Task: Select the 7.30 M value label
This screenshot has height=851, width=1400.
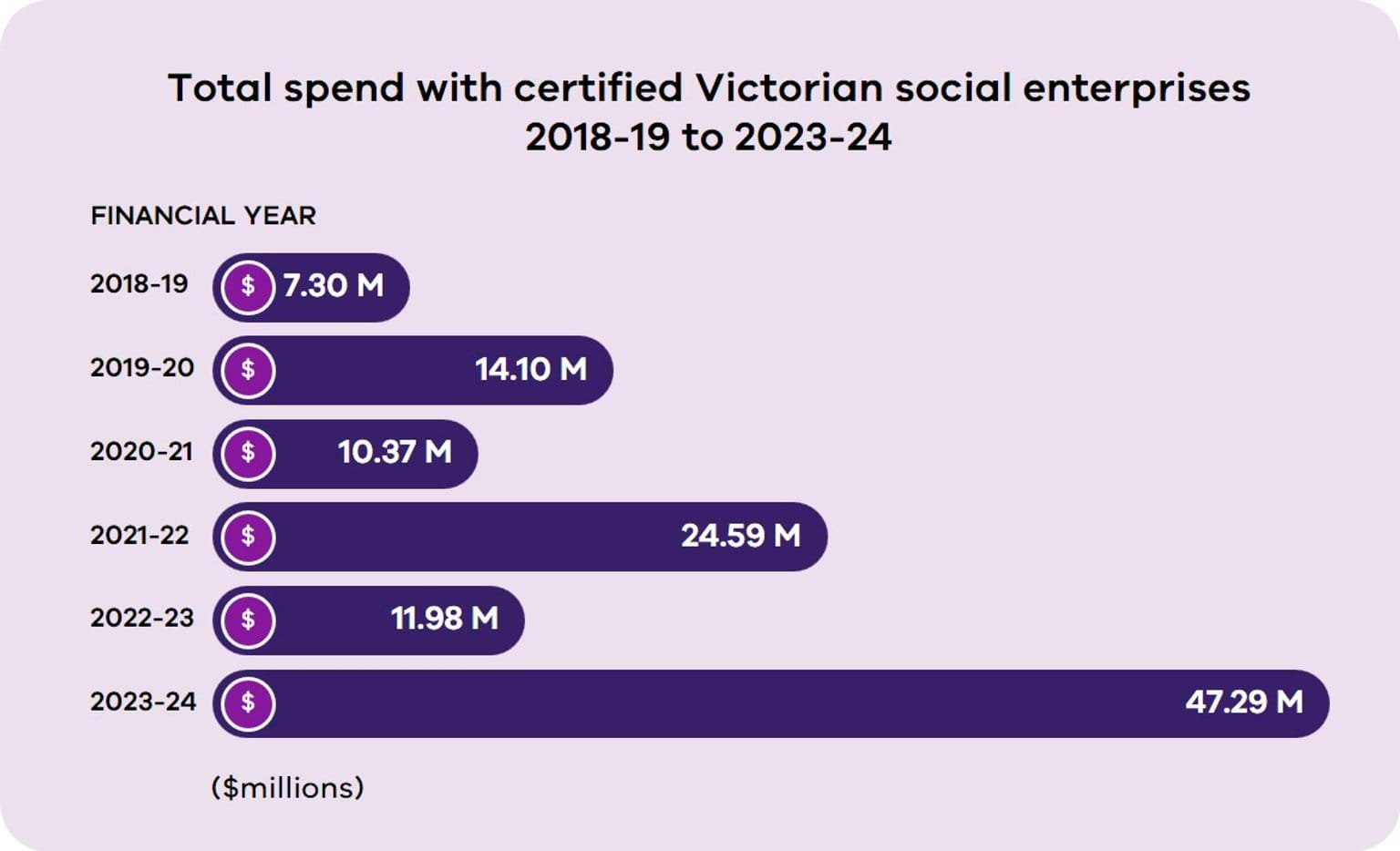Action: tap(333, 286)
